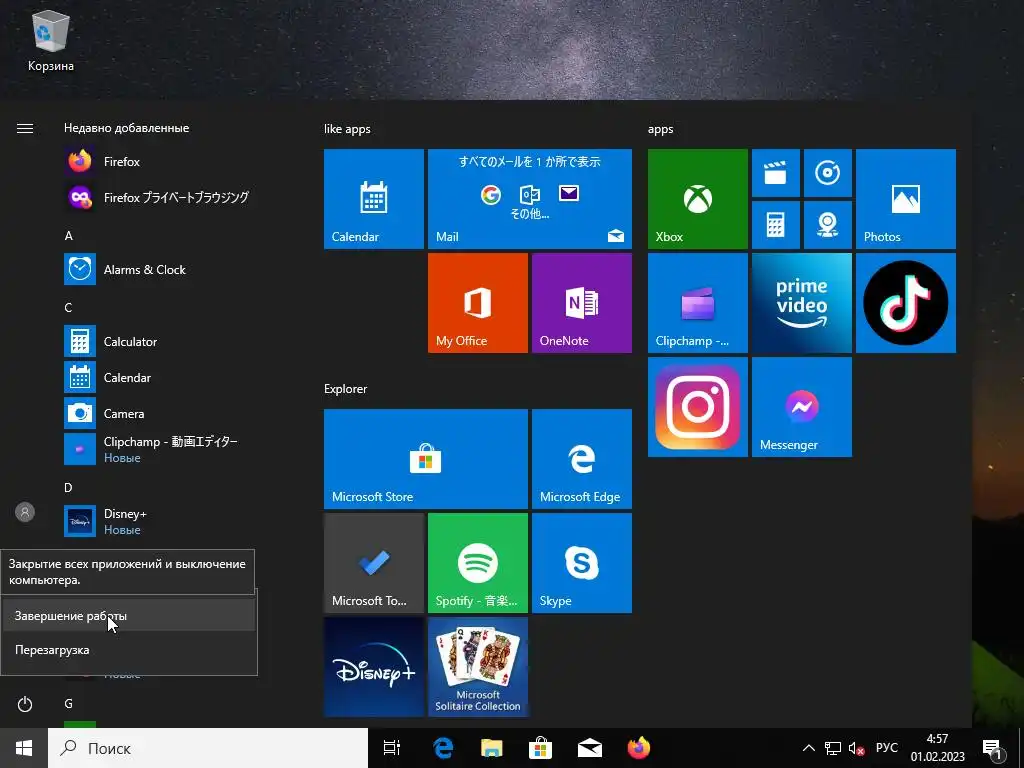
Task: Show hidden system tray icons
Action: pos(808,748)
